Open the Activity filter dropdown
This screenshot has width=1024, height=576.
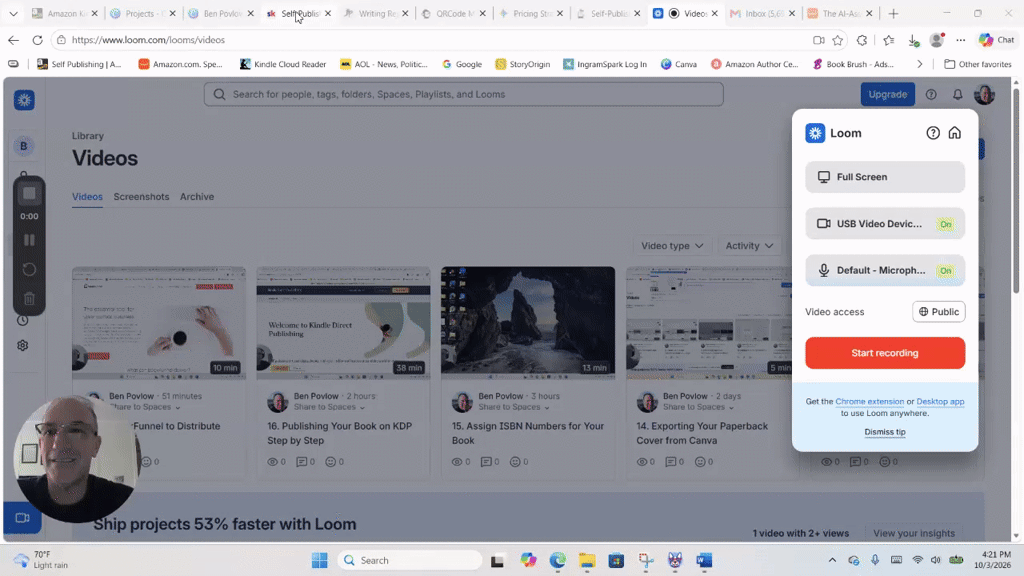pyautogui.click(x=750, y=246)
